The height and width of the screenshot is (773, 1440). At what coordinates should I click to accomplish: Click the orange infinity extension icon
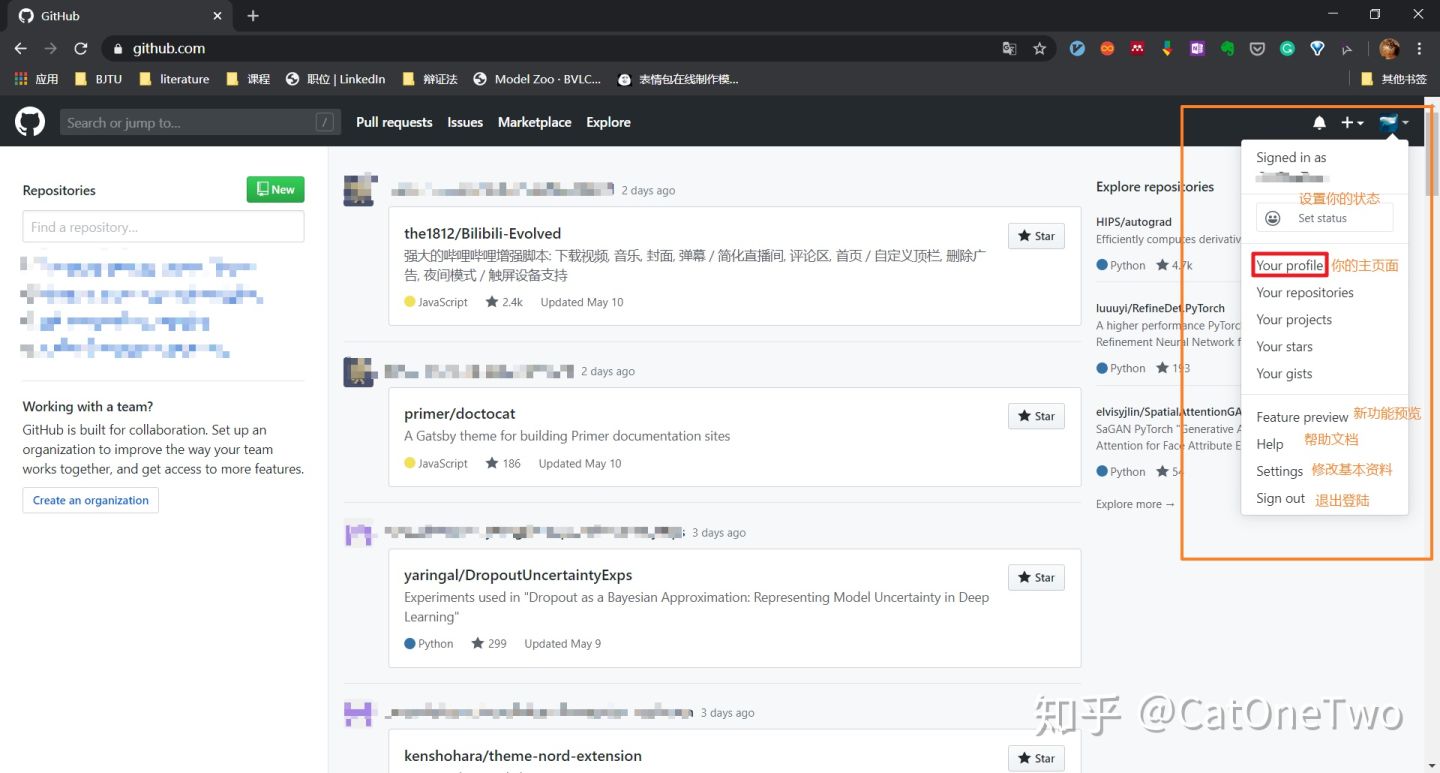pos(1107,48)
